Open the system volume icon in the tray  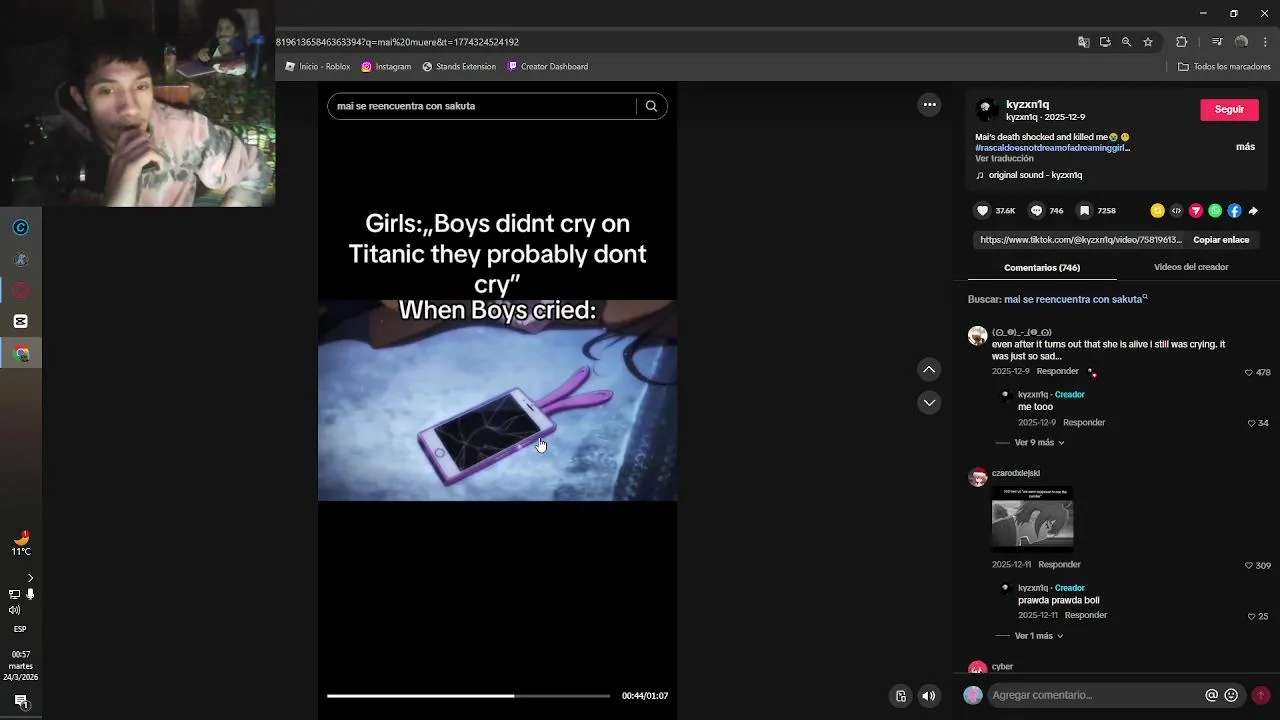(x=14, y=610)
